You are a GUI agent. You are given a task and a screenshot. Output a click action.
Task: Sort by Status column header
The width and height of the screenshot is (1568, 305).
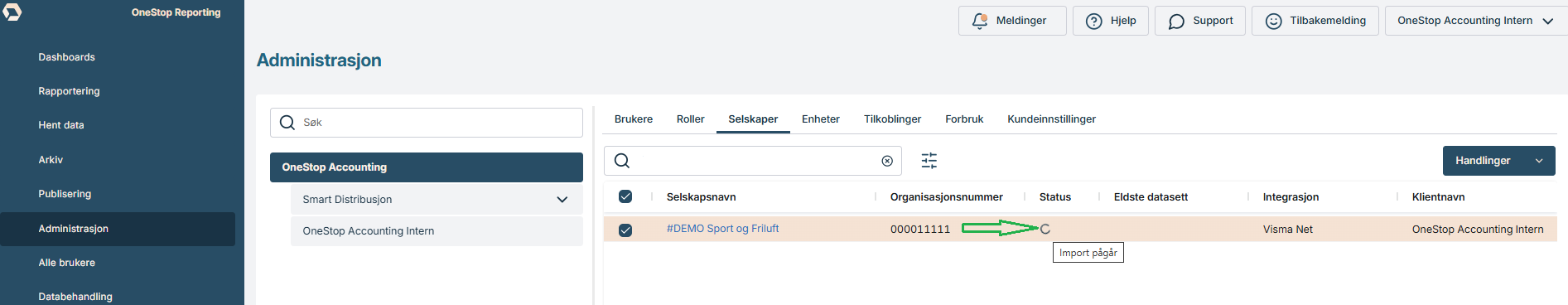tap(1054, 197)
